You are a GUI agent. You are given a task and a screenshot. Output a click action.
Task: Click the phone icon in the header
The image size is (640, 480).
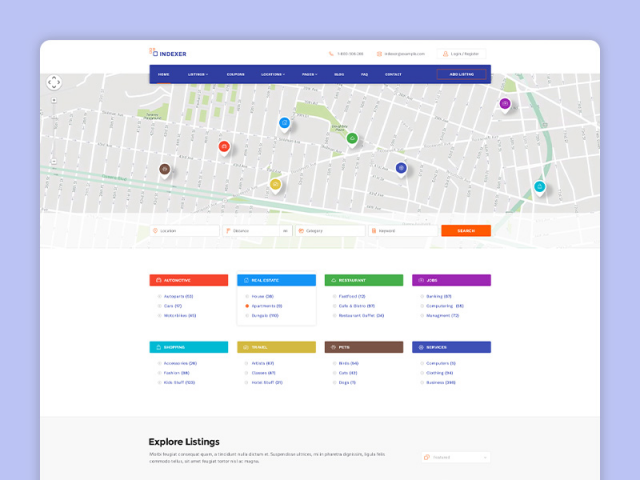(x=331, y=54)
